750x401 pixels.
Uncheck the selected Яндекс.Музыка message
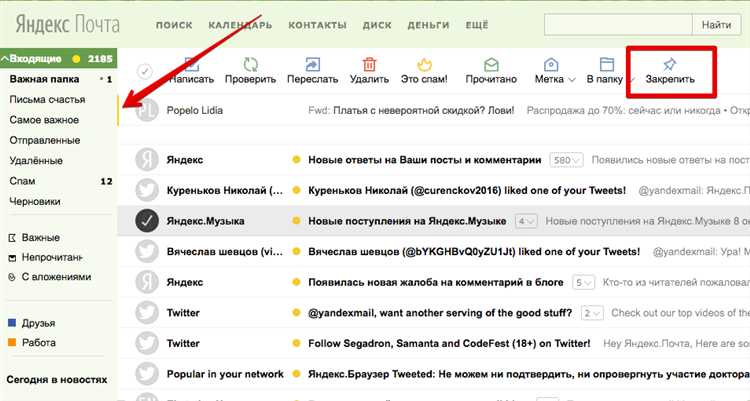[147, 221]
